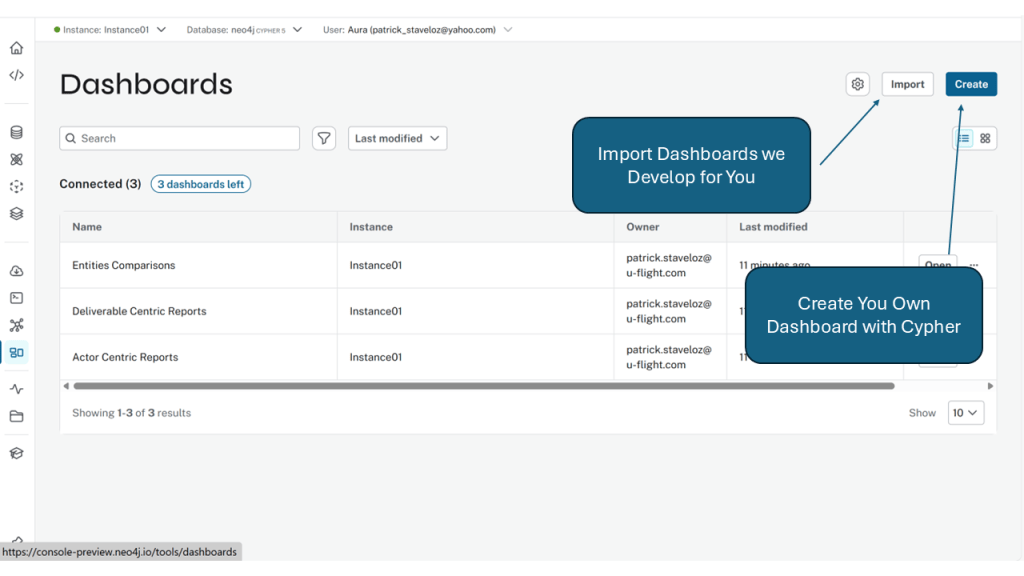Open the code brackets icon in sidebar

(x=16, y=75)
